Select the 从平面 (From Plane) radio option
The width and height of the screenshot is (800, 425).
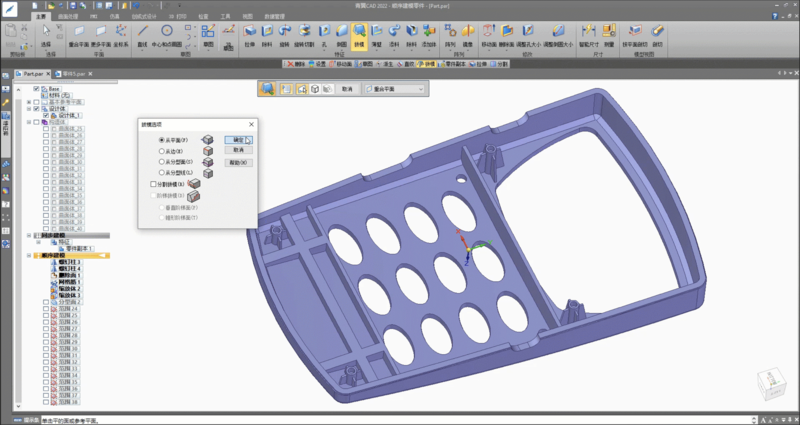pos(162,140)
